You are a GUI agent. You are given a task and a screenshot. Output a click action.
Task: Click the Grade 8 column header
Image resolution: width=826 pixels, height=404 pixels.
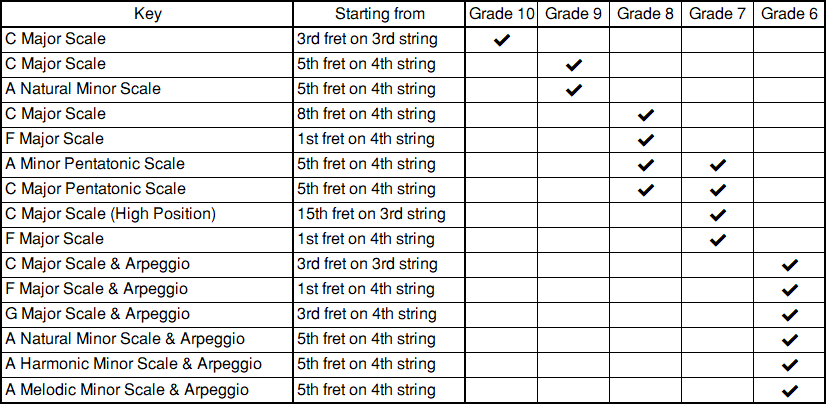point(645,14)
